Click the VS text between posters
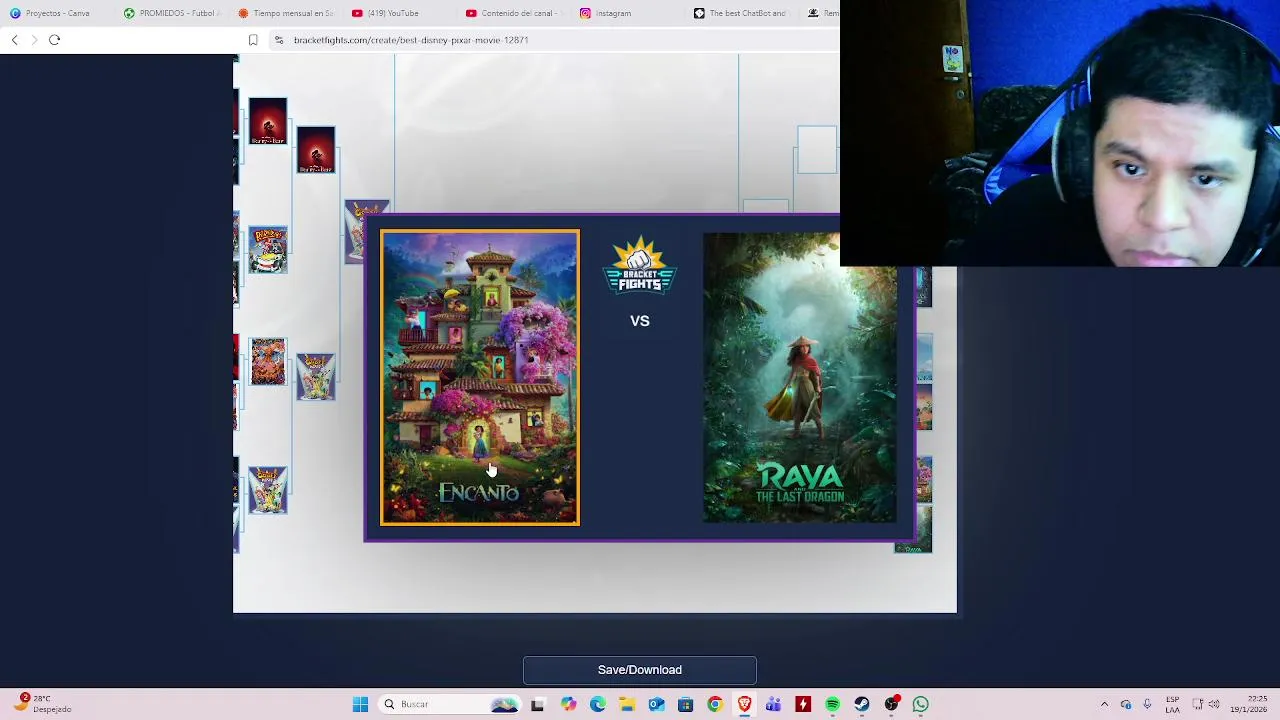The height and width of the screenshot is (720, 1280). pos(640,321)
